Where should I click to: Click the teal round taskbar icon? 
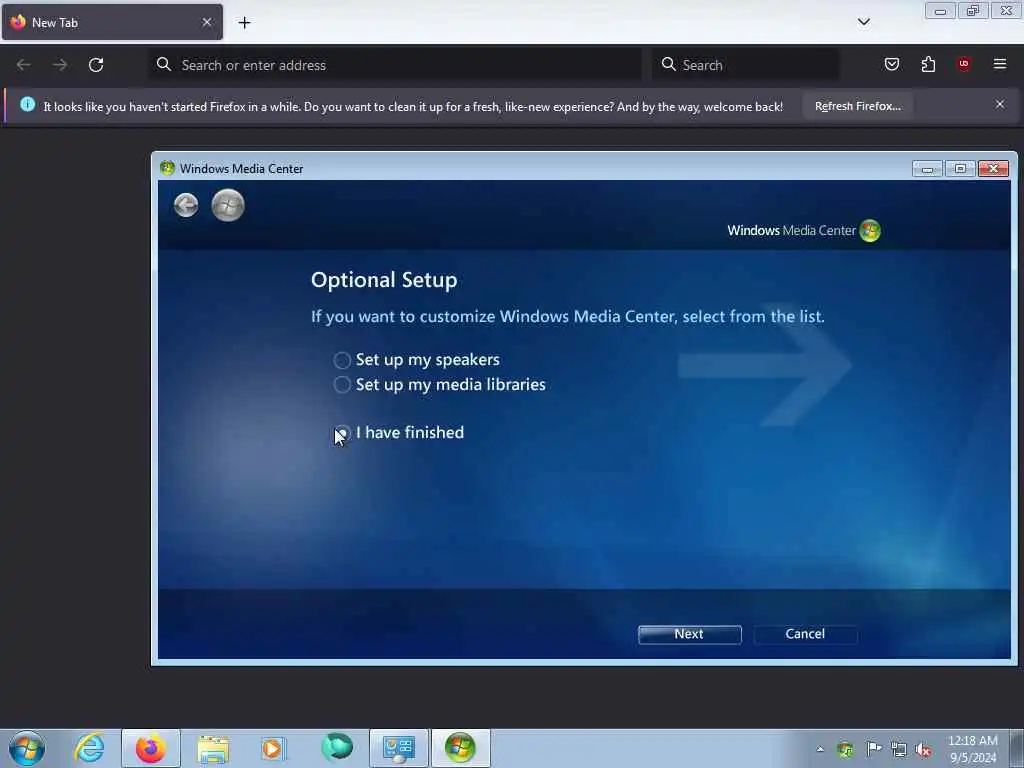(337, 748)
